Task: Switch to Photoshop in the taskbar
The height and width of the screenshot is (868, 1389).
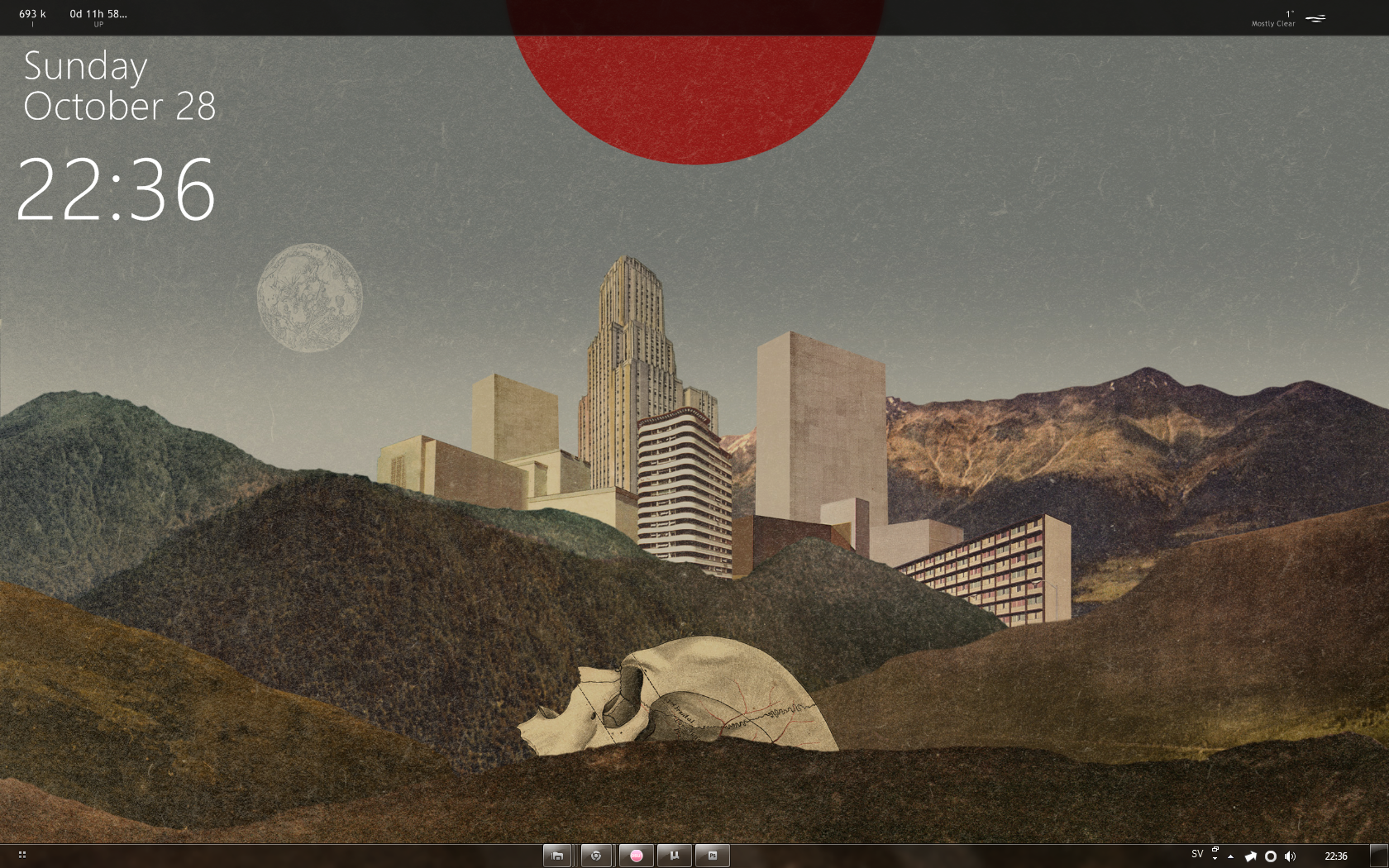Action: click(712, 856)
